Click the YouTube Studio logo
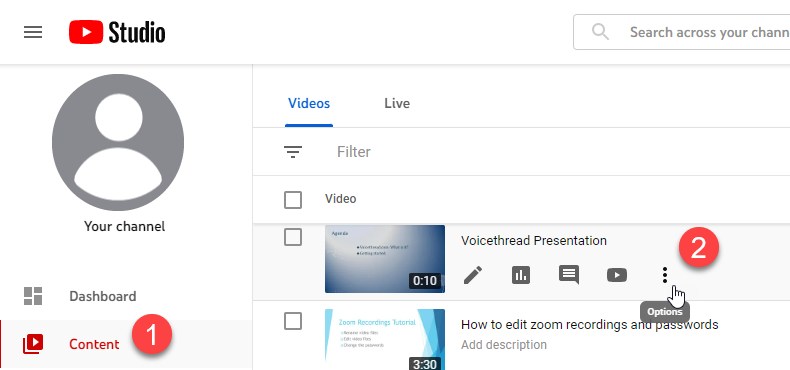The width and height of the screenshot is (790, 370). [x=117, y=33]
